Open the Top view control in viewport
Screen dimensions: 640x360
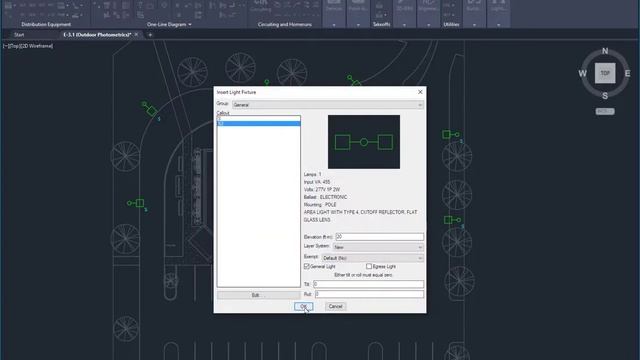click(x=14, y=46)
